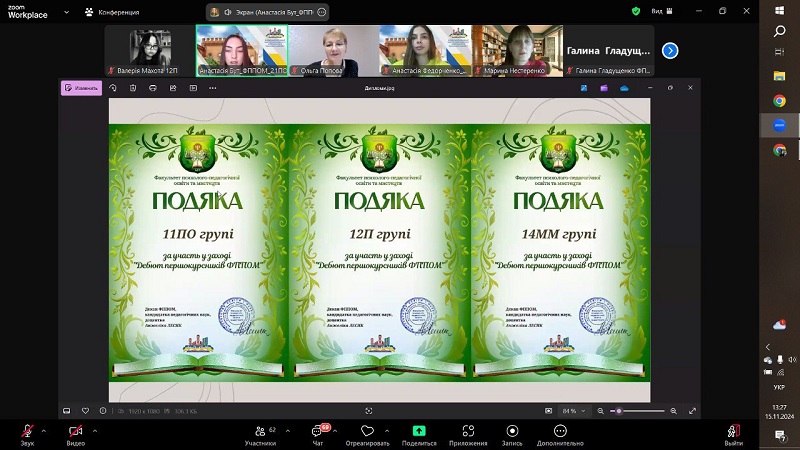Click the green Поделиться share screen button

click(x=419, y=435)
